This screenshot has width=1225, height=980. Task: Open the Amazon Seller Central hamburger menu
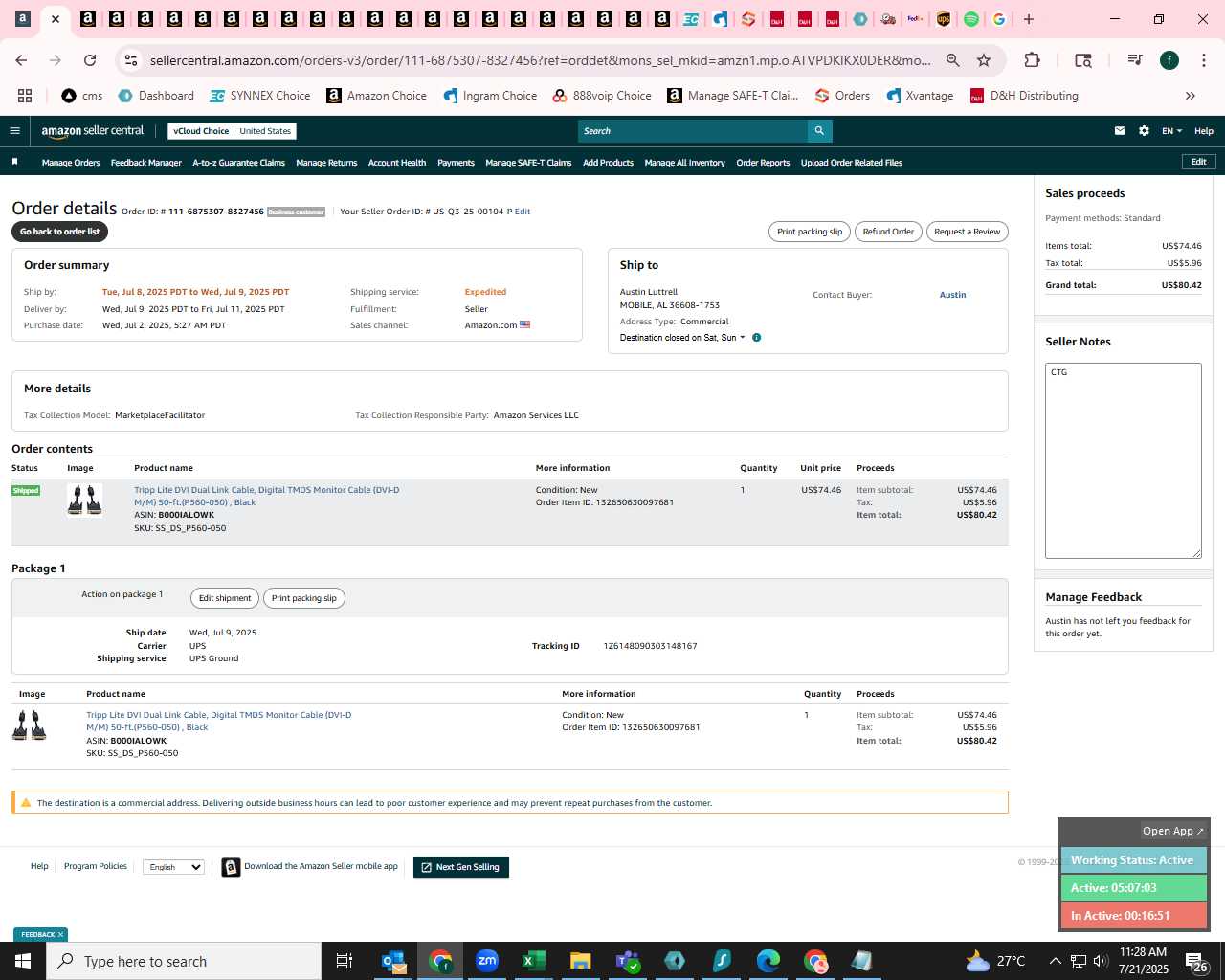(x=14, y=131)
